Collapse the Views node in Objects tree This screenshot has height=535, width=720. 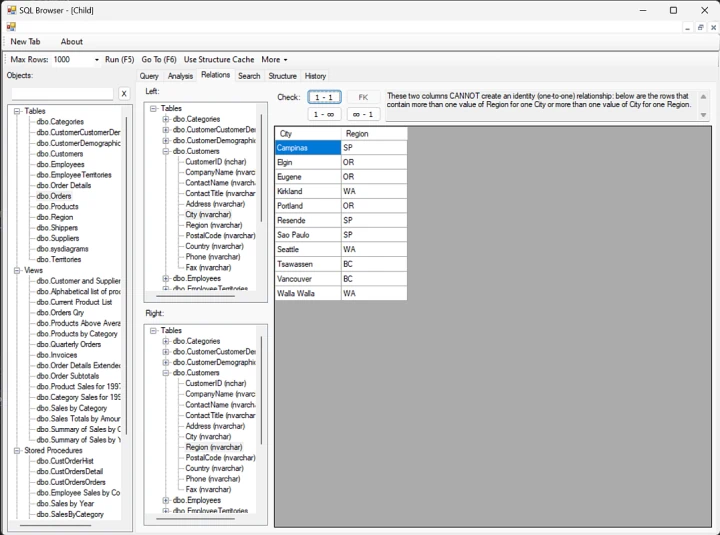click(17, 270)
